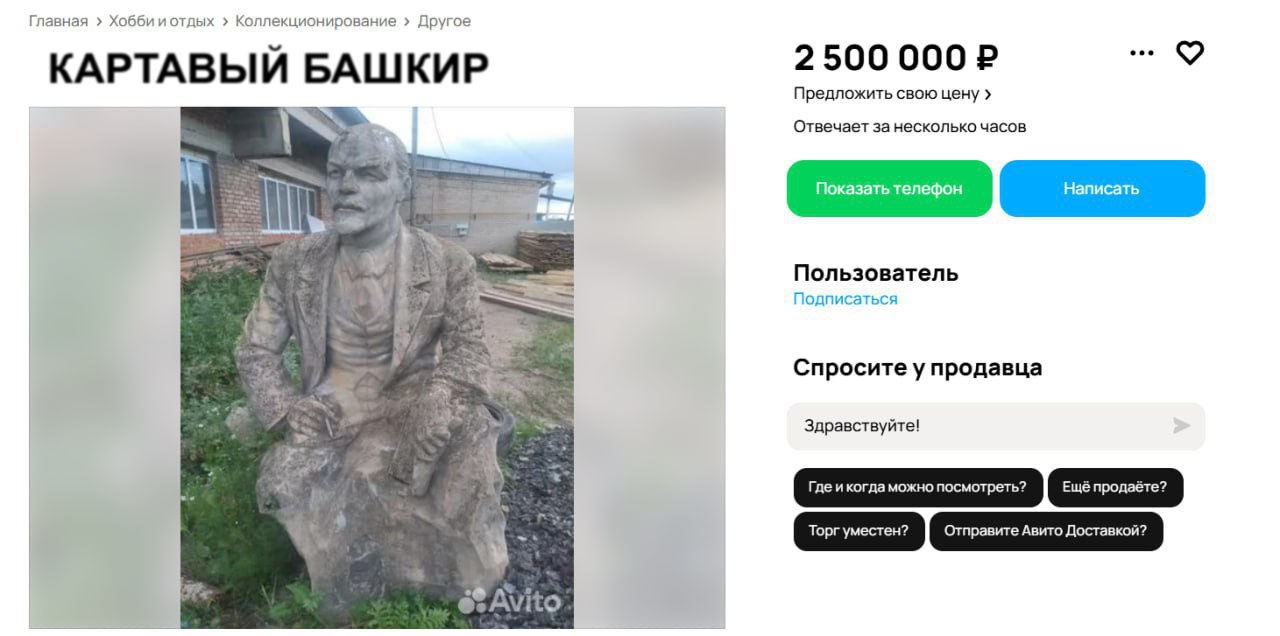The height and width of the screenshot is (636, 1280).
Task: Click the blue 'Написать' button
Action: tap(1102, 188)
